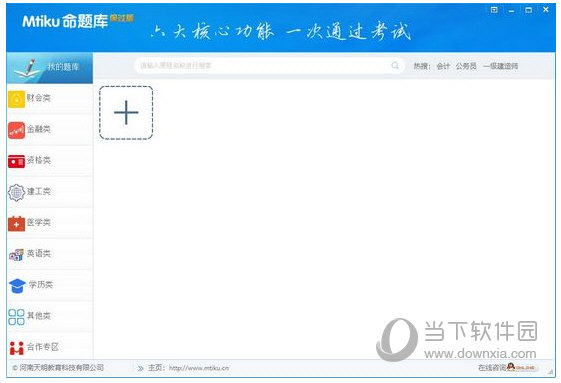Open the 我的题库 tab

[x=49, y=68]
